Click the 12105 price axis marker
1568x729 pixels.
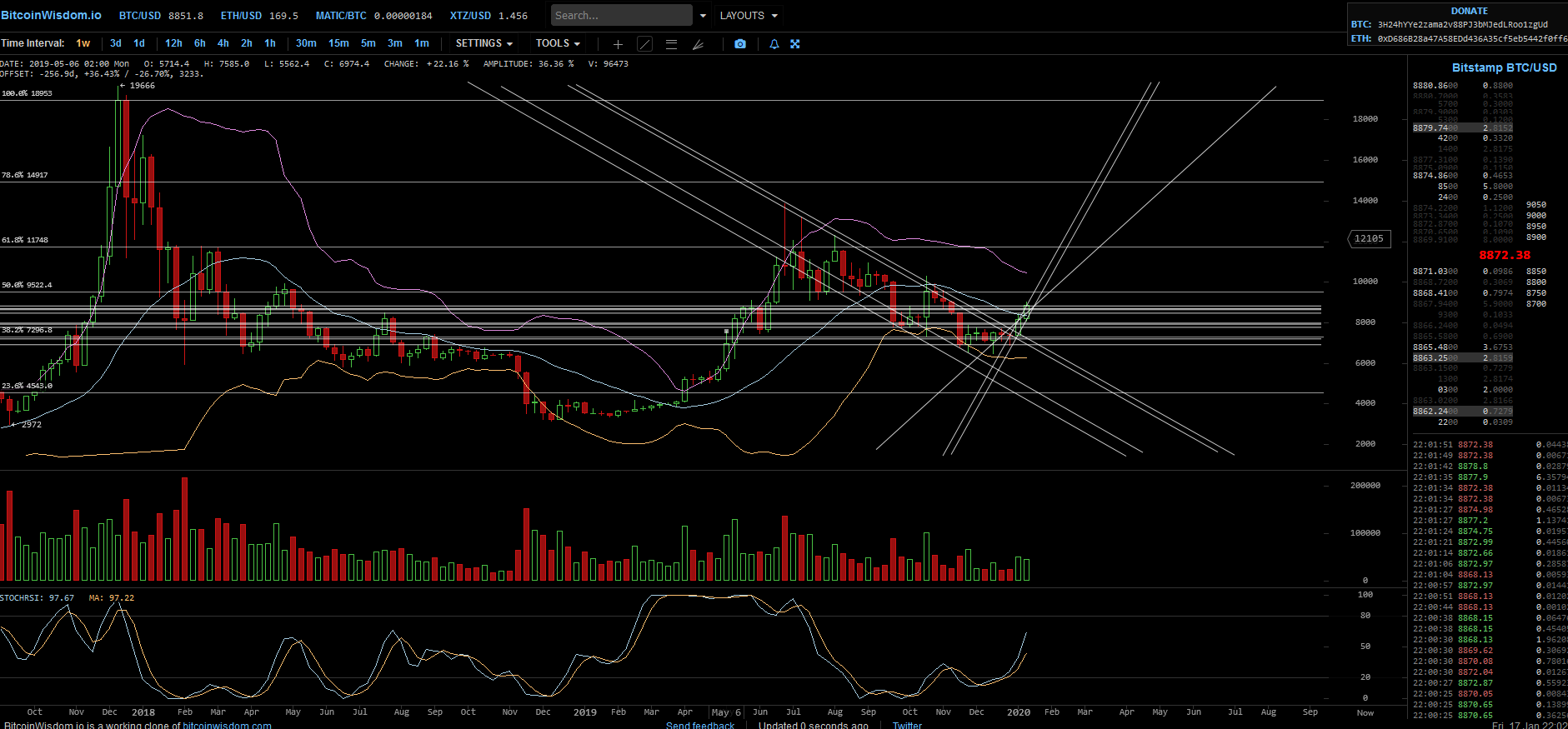tap(1369, 238)
